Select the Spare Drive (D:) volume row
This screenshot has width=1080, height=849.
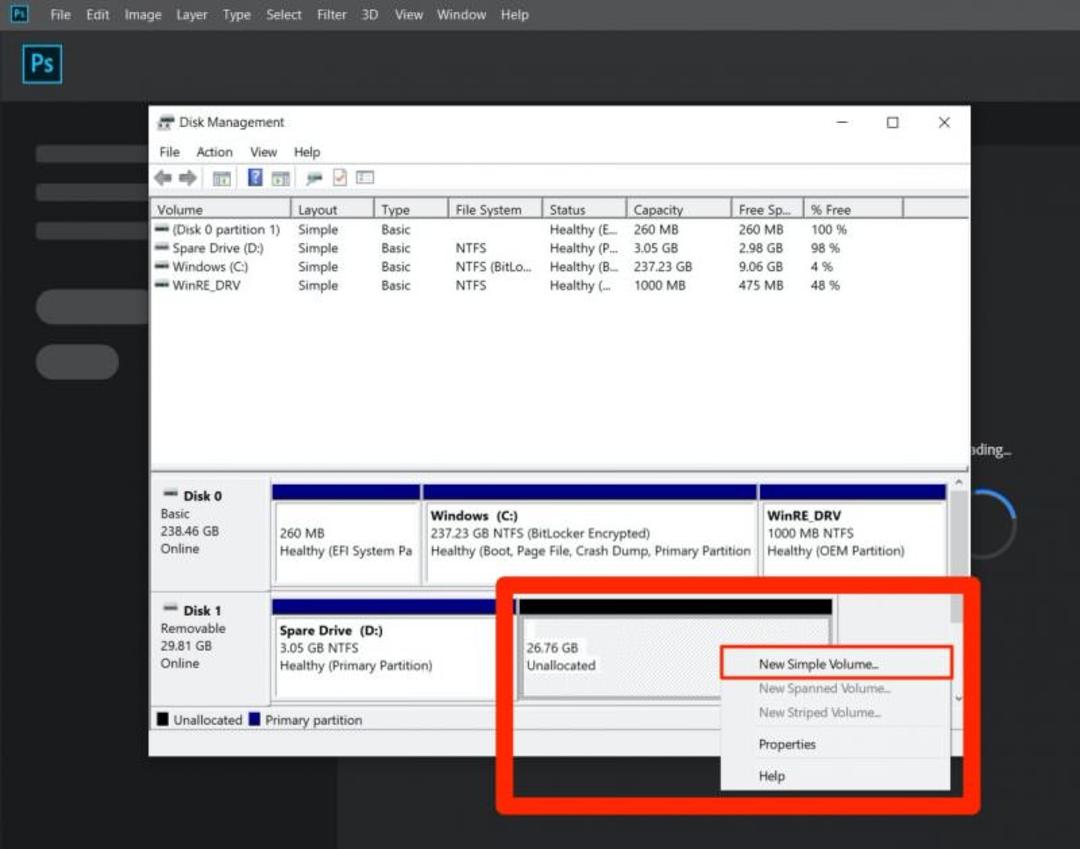559,248
